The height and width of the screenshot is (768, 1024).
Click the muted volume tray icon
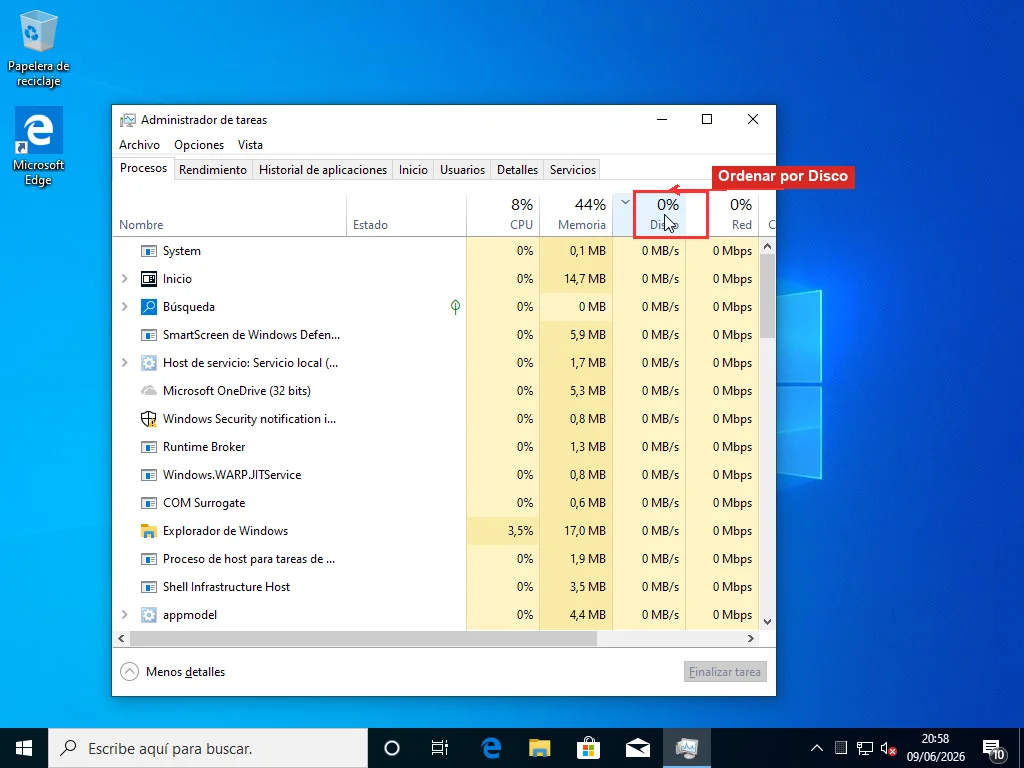pos(888,748)
